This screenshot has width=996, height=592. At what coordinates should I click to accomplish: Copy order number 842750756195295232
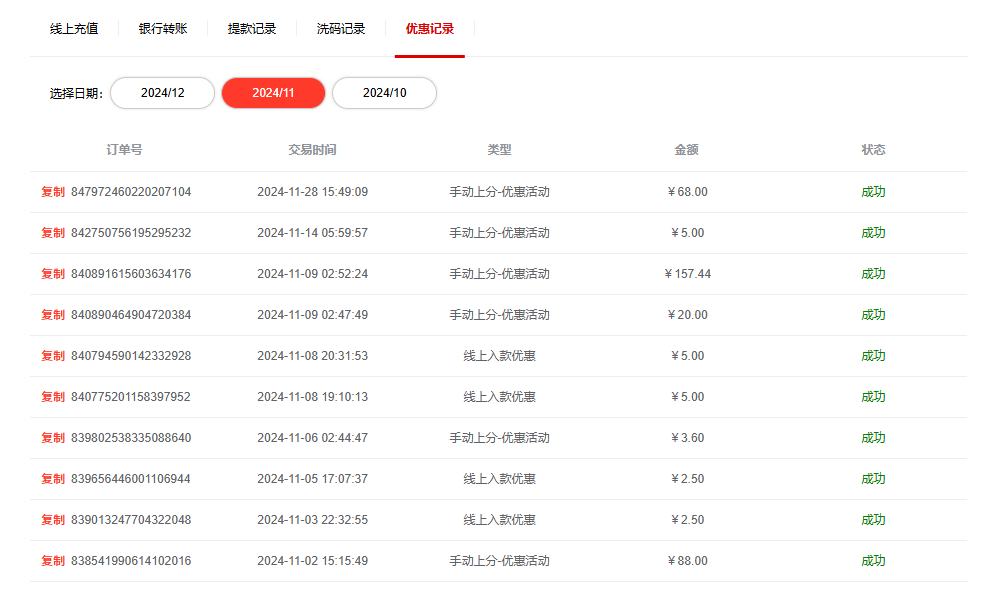click(x=53, y=233)
